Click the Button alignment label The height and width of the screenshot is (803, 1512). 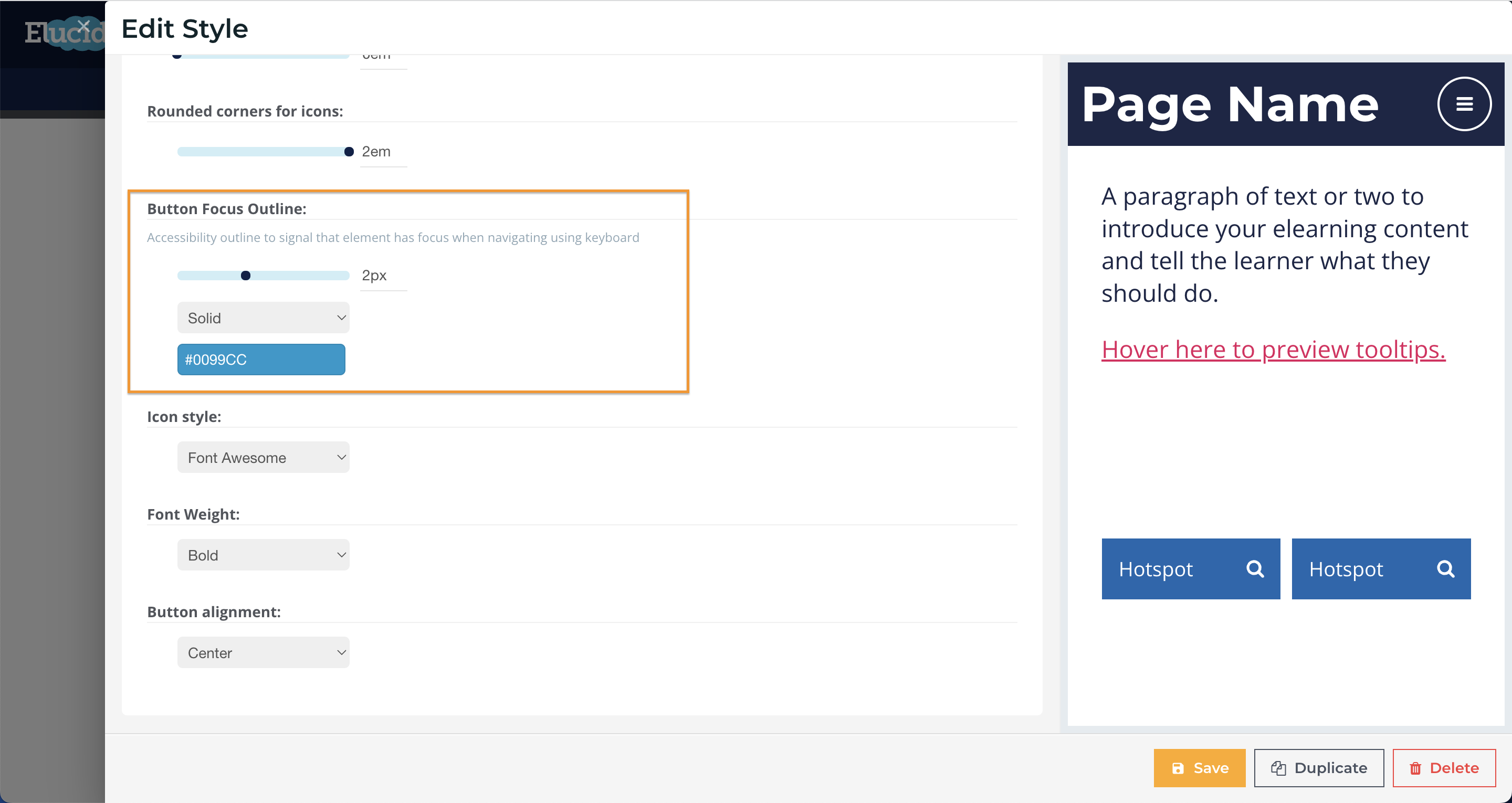(214, 611)
